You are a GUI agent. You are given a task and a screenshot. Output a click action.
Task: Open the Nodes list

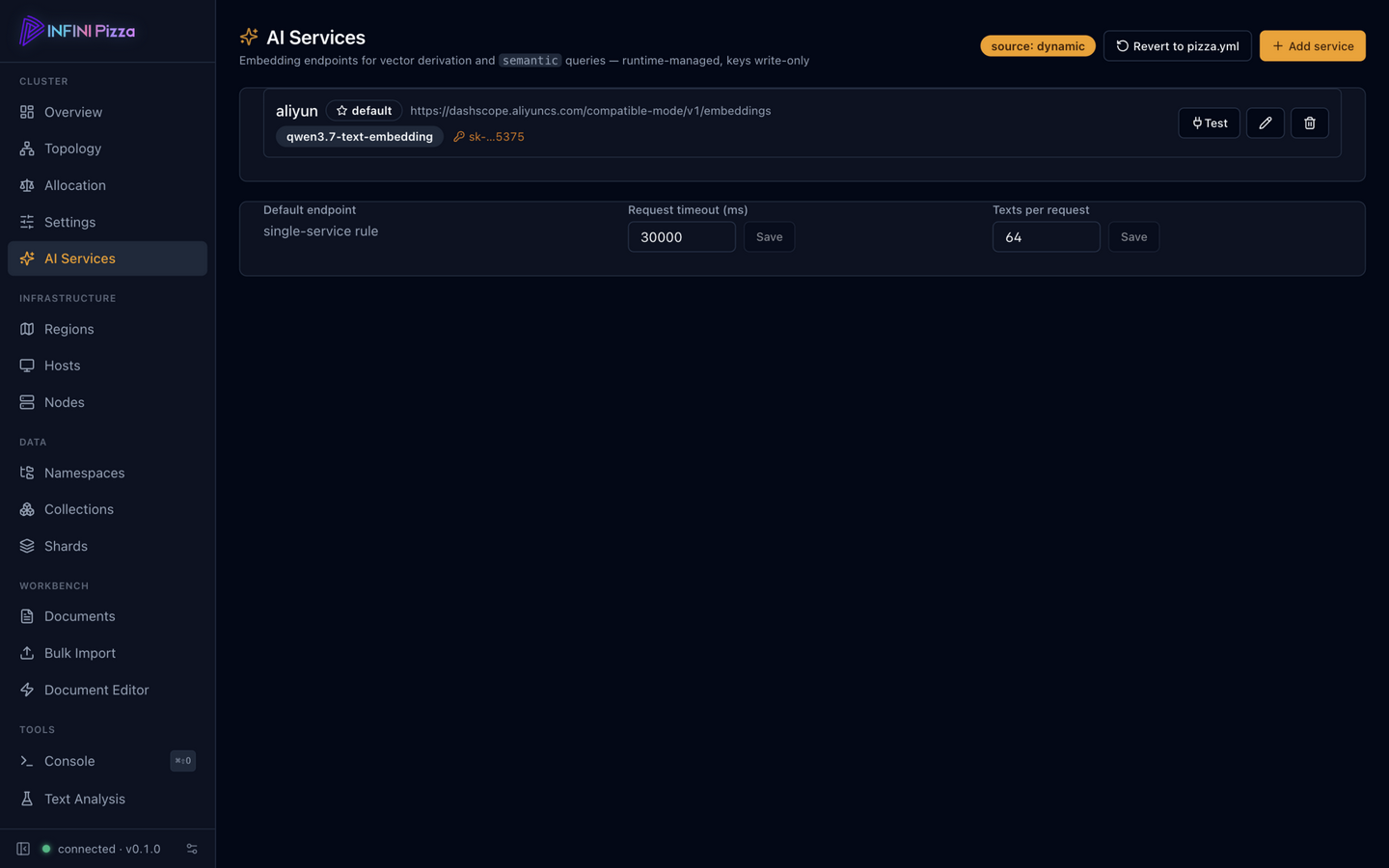[107, 402]
